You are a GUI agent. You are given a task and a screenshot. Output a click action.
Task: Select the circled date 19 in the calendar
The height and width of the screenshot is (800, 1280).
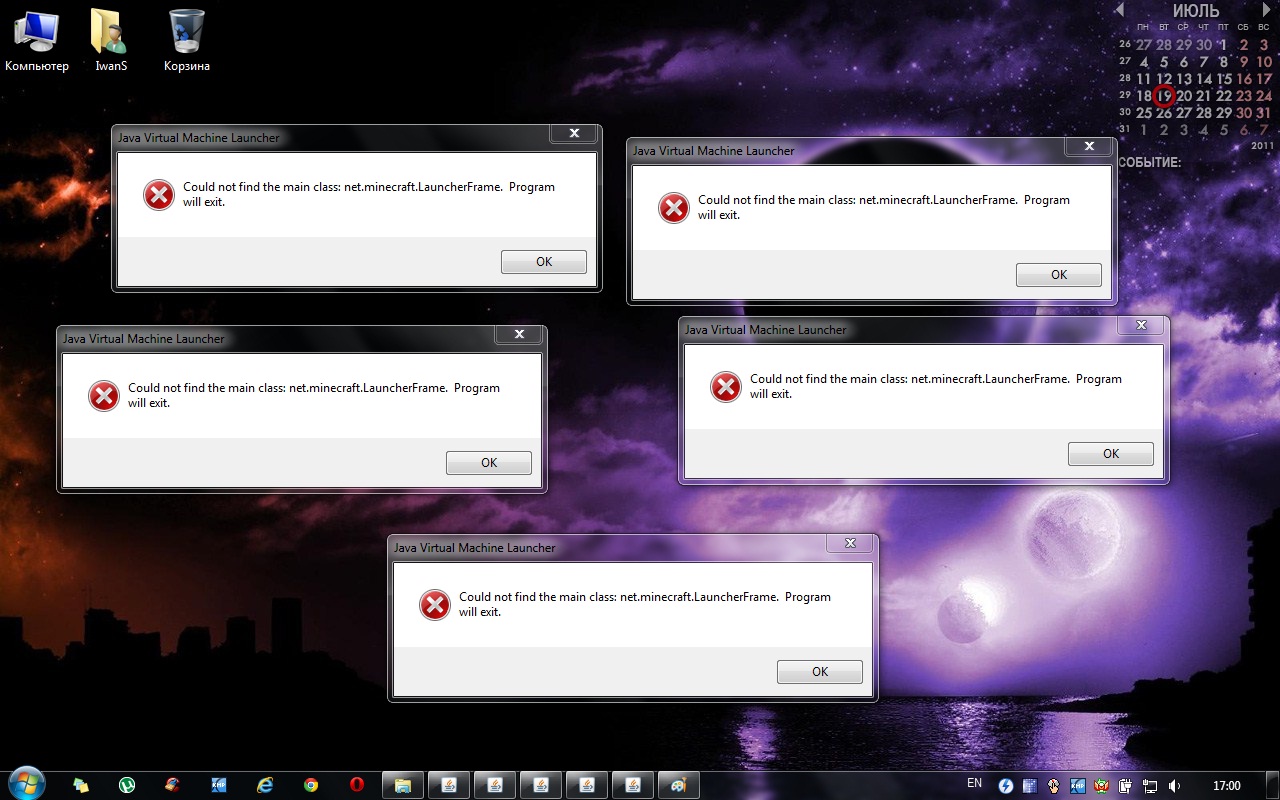tap(1164, 96)
